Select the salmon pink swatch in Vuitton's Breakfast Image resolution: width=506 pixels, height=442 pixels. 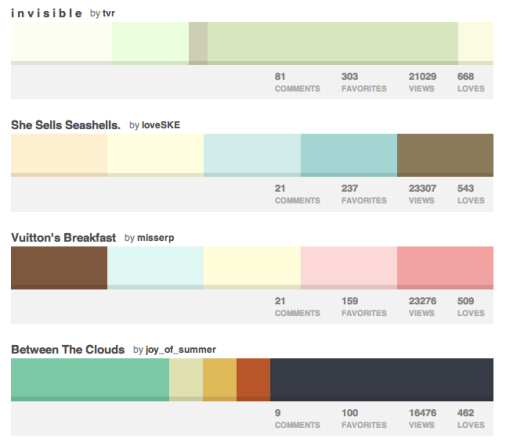coord(445,268)
